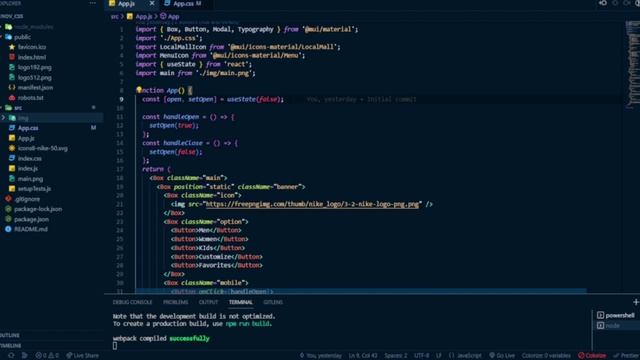The width and height of the screenshot is (640, 360).
Task: Switch to the App.css tab
Action: click(x=183, y=4)
